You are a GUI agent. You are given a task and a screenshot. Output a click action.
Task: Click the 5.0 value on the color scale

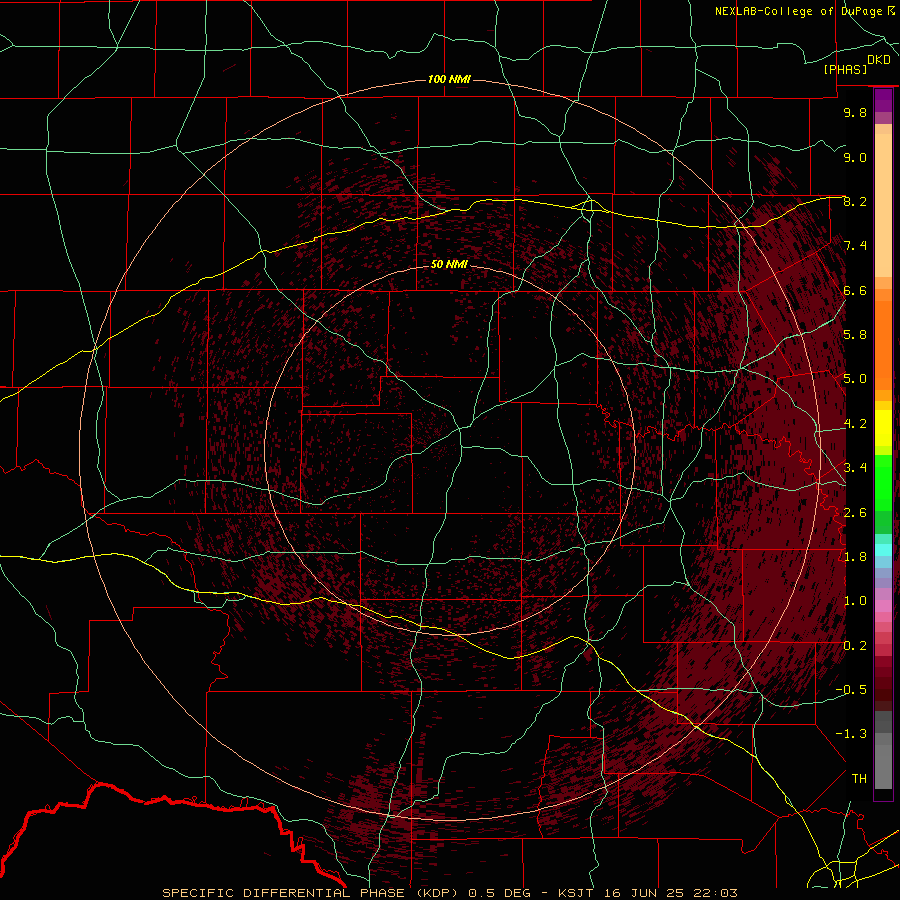click(x=855, y=379)
